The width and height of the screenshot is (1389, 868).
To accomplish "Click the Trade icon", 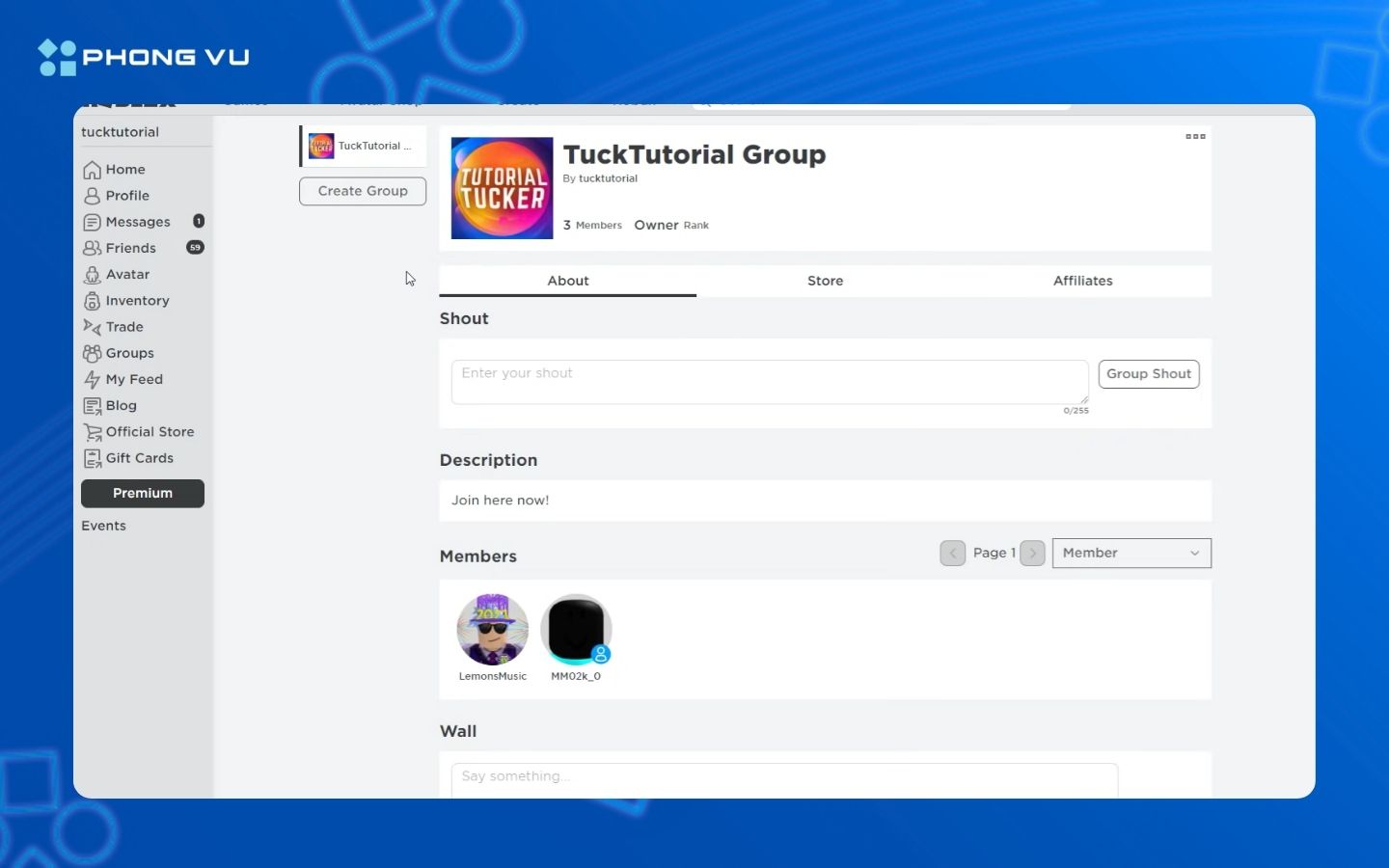I will click(93, 327).
